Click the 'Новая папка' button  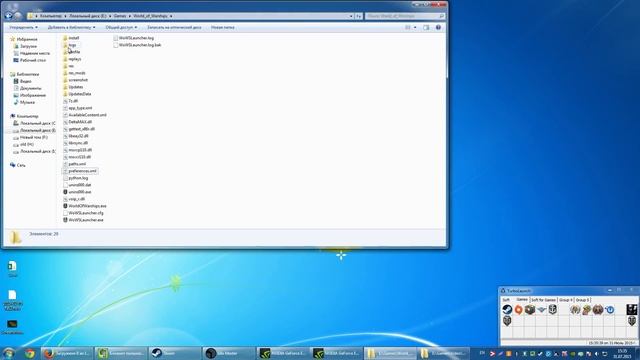pyautogui.click(x=222, y=27)
